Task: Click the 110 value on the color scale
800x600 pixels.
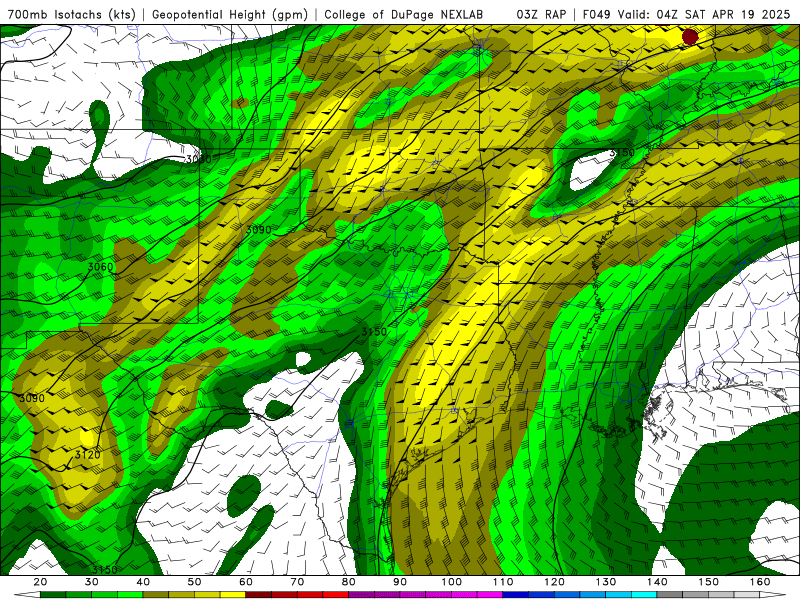Action: coord(503,582)
